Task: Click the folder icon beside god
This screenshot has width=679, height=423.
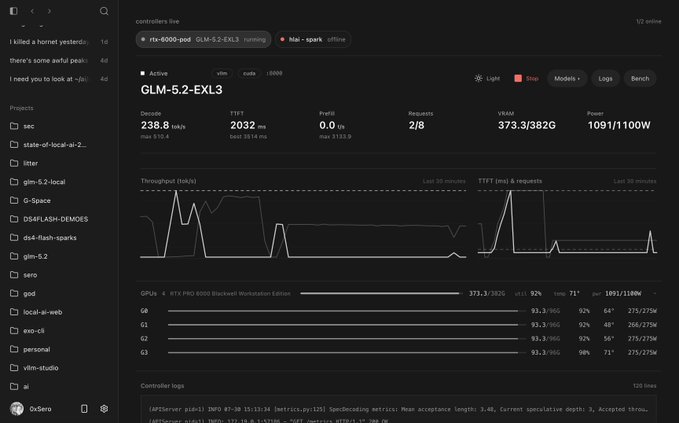Action: tap(14, 294)
